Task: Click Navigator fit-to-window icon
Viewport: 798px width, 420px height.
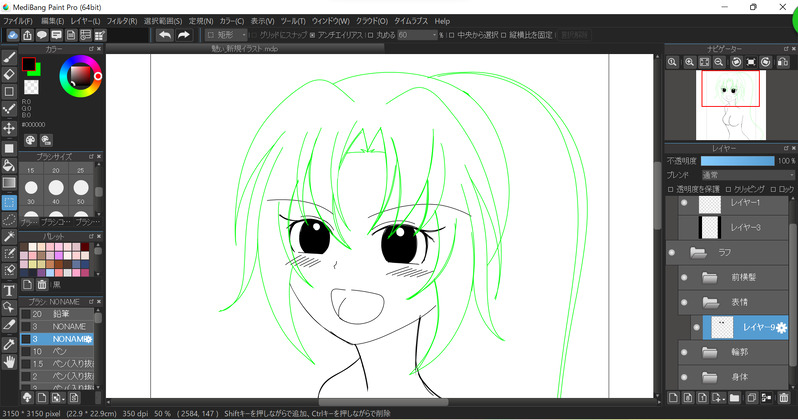Action: [x=704, y=62]
